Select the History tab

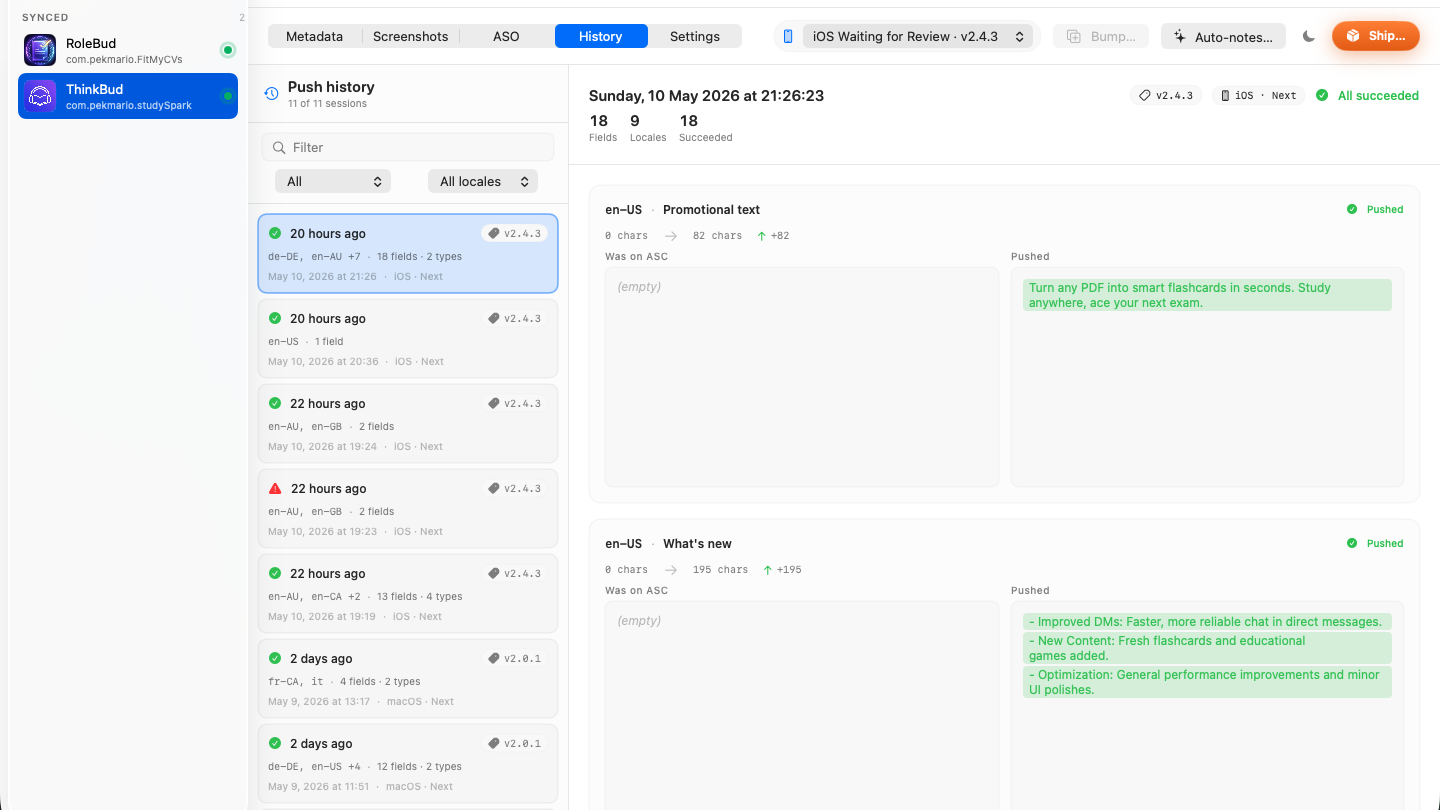point(601,36)
